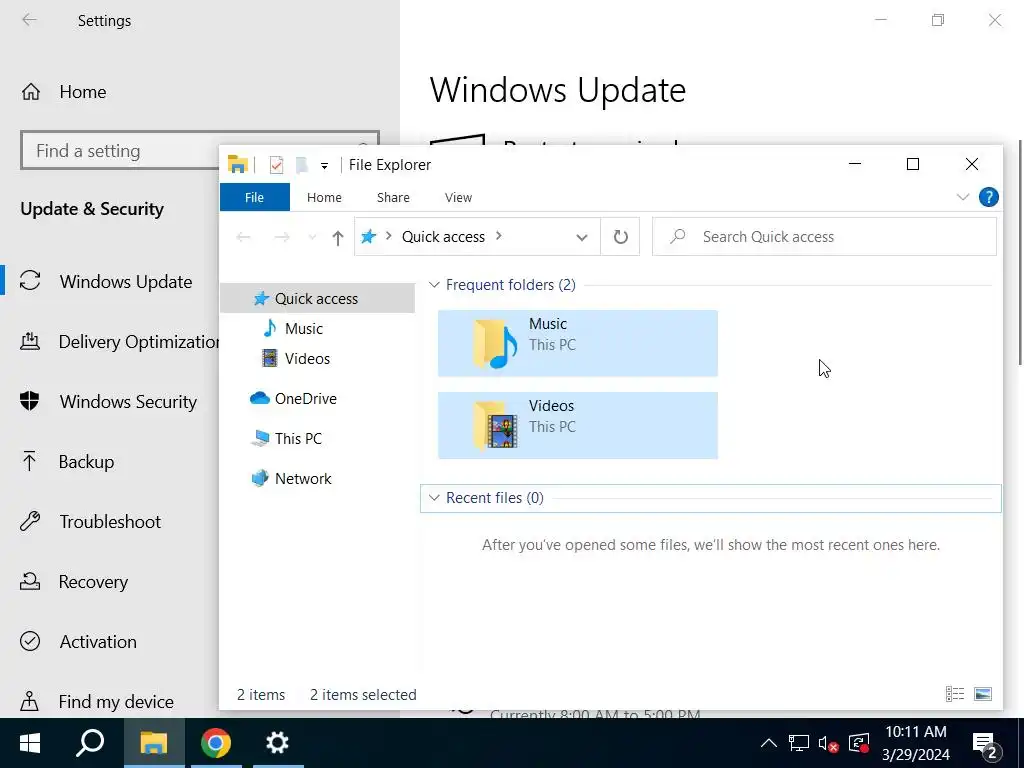Open the Customize Quick Access Toolbar dropdown
This screenshot has width=1024, height=768.
(x=325, y=166)
